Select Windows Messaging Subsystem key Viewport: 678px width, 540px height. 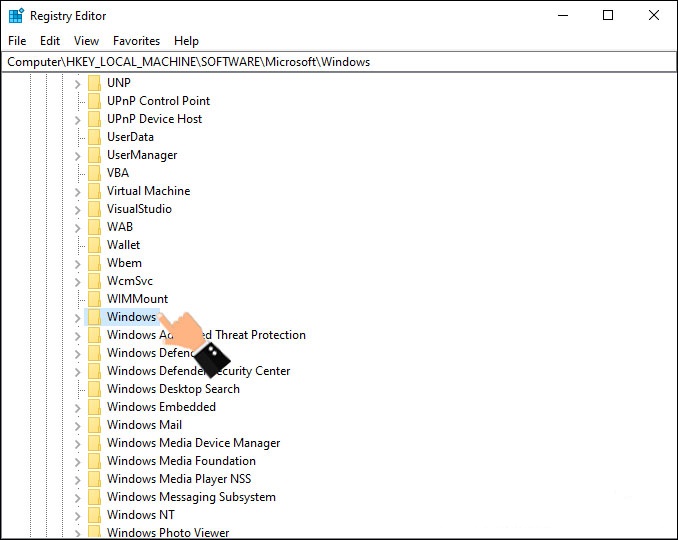191,497
